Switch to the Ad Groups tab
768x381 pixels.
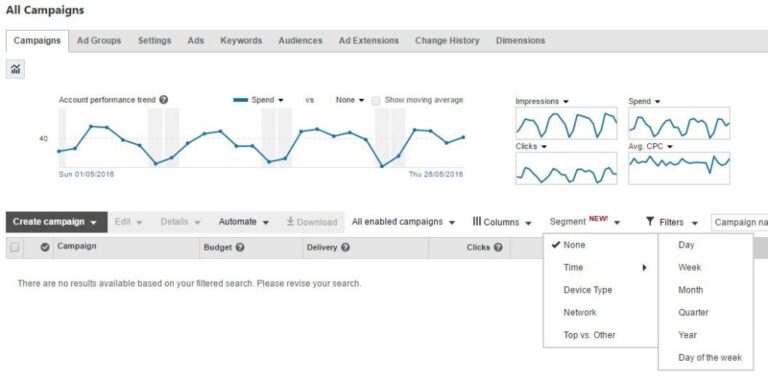tap(99, 41)
